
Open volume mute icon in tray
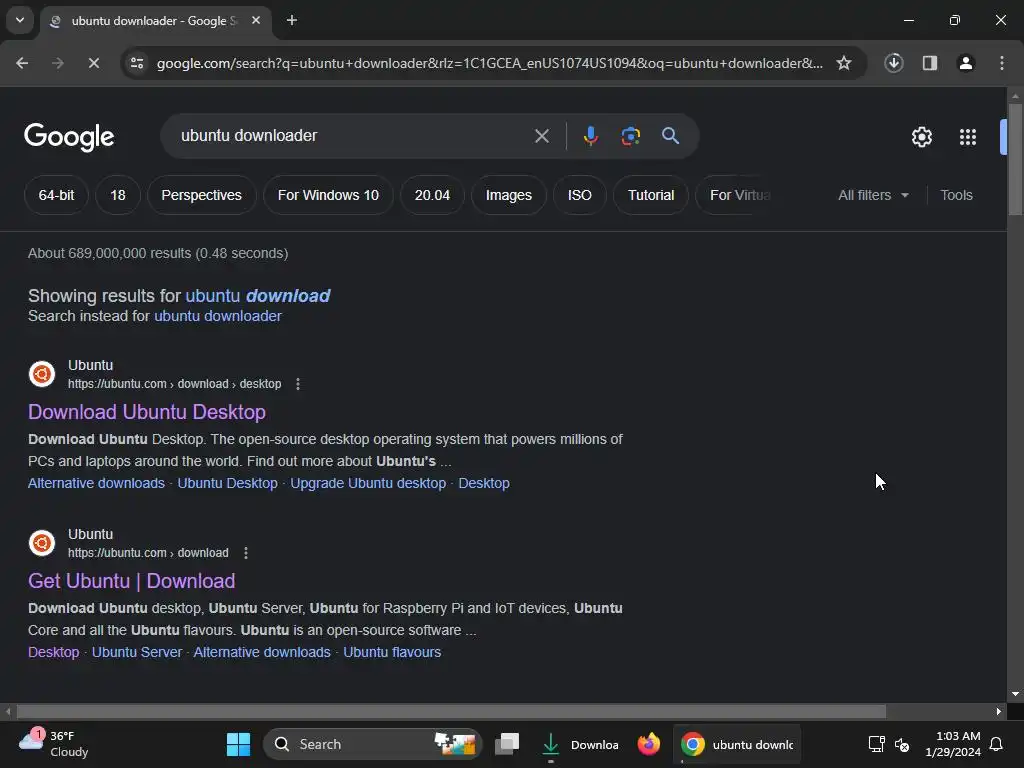(902, 744)
